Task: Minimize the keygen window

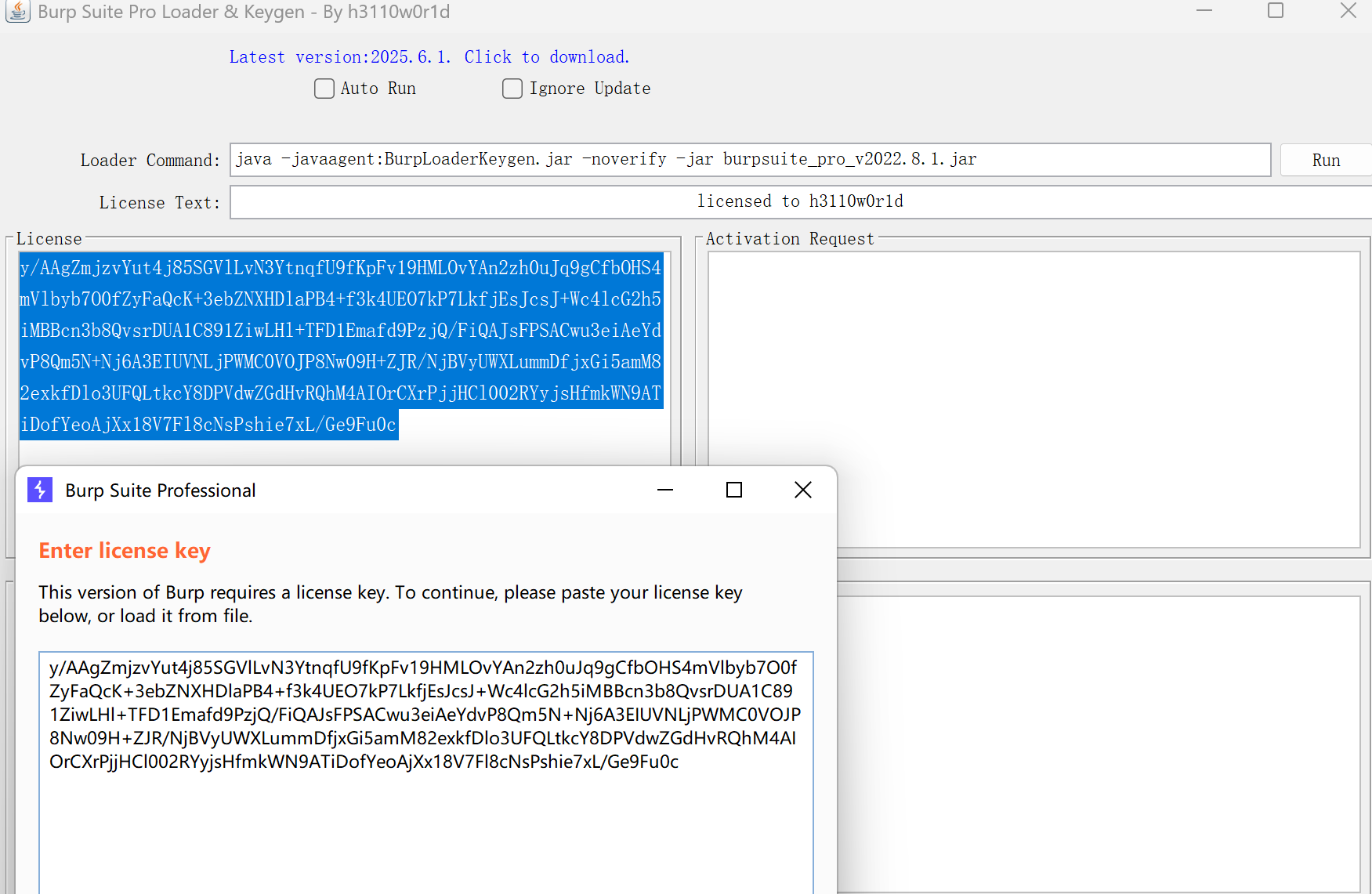Action: 1204,11
